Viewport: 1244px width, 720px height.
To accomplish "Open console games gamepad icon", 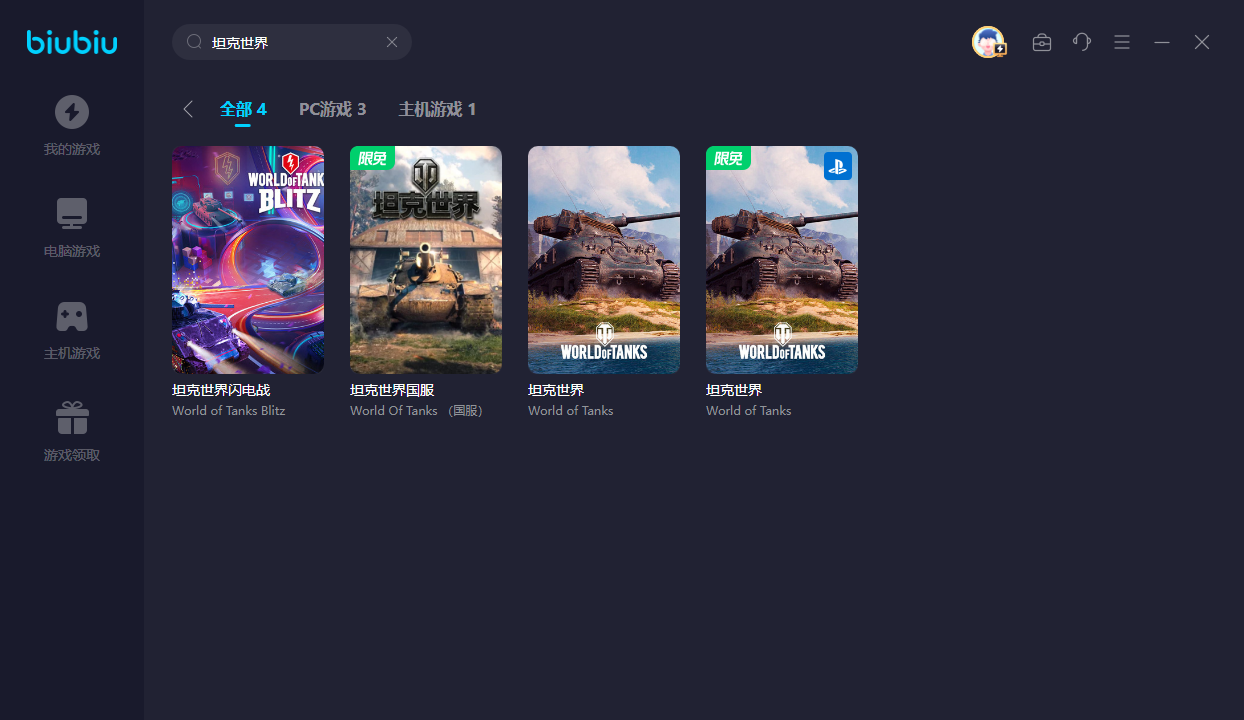I will pyautogui.click(x=72, y=316).
